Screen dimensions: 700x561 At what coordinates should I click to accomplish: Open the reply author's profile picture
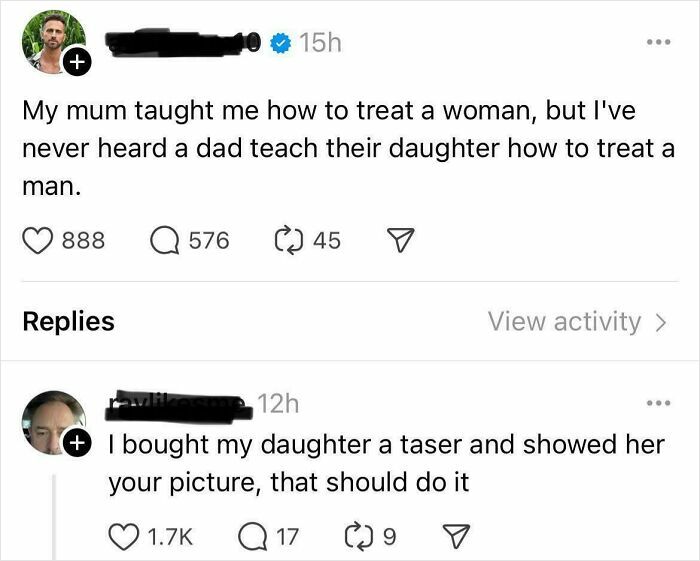pyautogui.click(x=52, y=418)
